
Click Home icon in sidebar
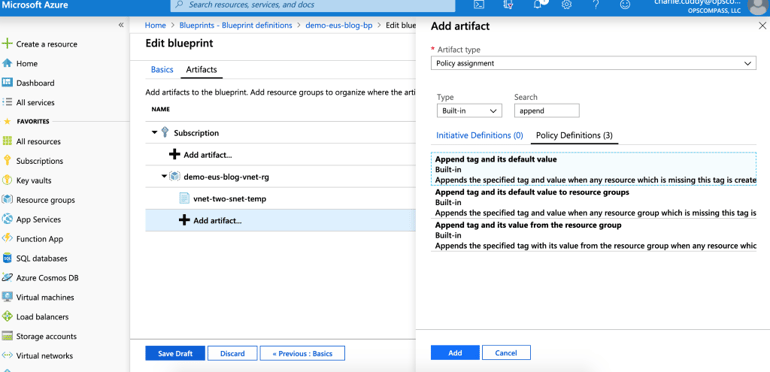(x=7, y=63)
